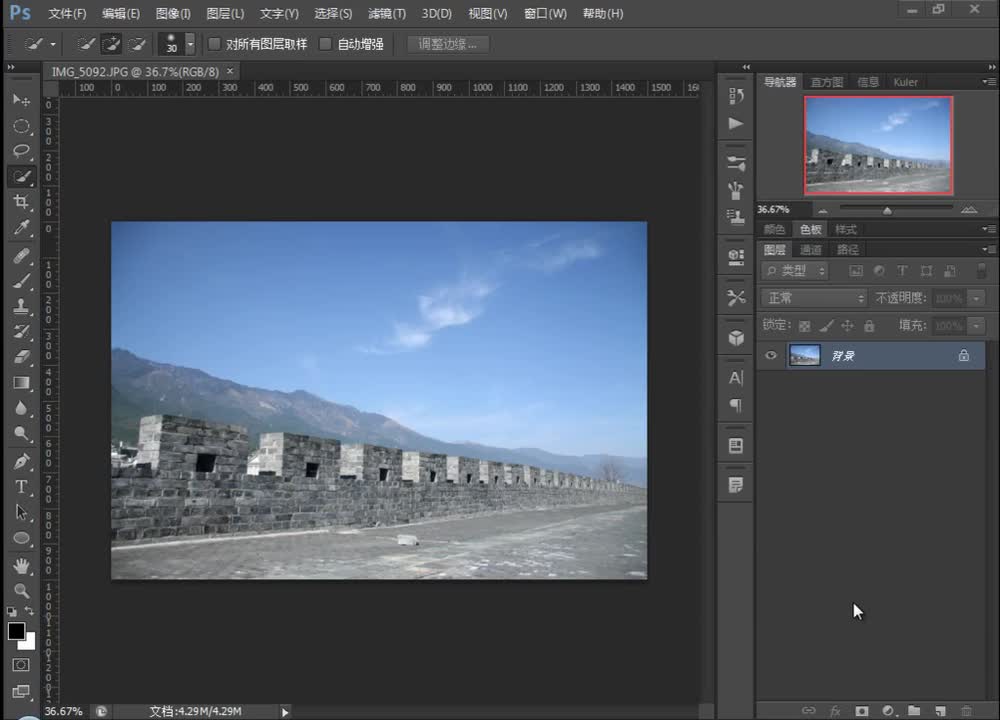Click the create new layer icon
The width and height of the screenshot is (1000, 720).
pyautogui.click(x=940, y=711)
